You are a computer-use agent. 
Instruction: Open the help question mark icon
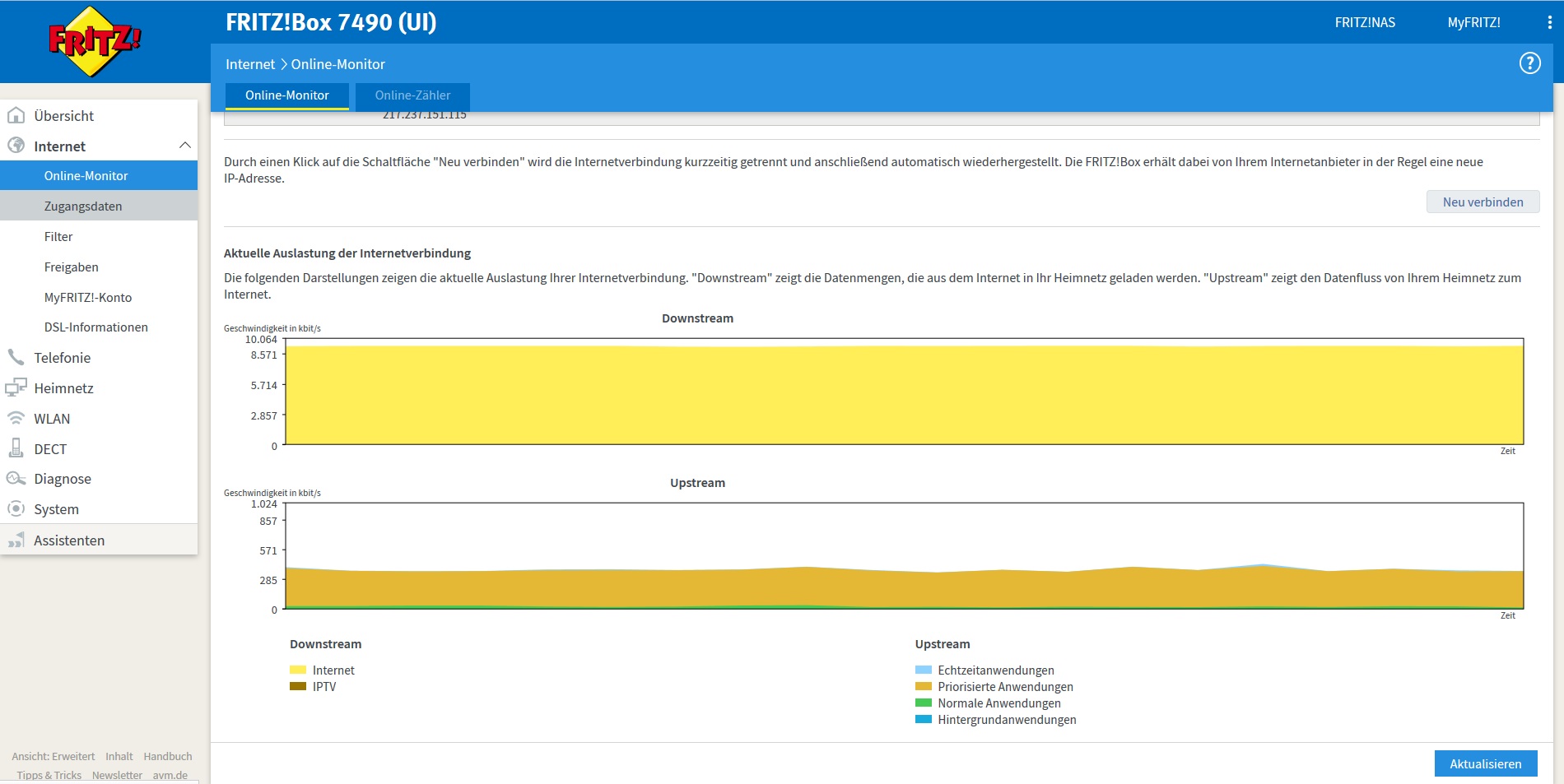click(x=1529, y=63)
